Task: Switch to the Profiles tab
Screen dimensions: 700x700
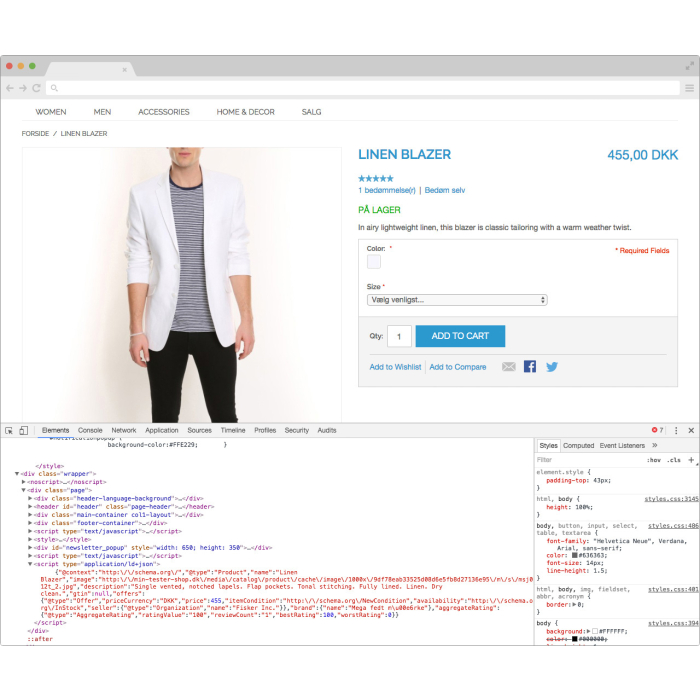Action: 265,430
